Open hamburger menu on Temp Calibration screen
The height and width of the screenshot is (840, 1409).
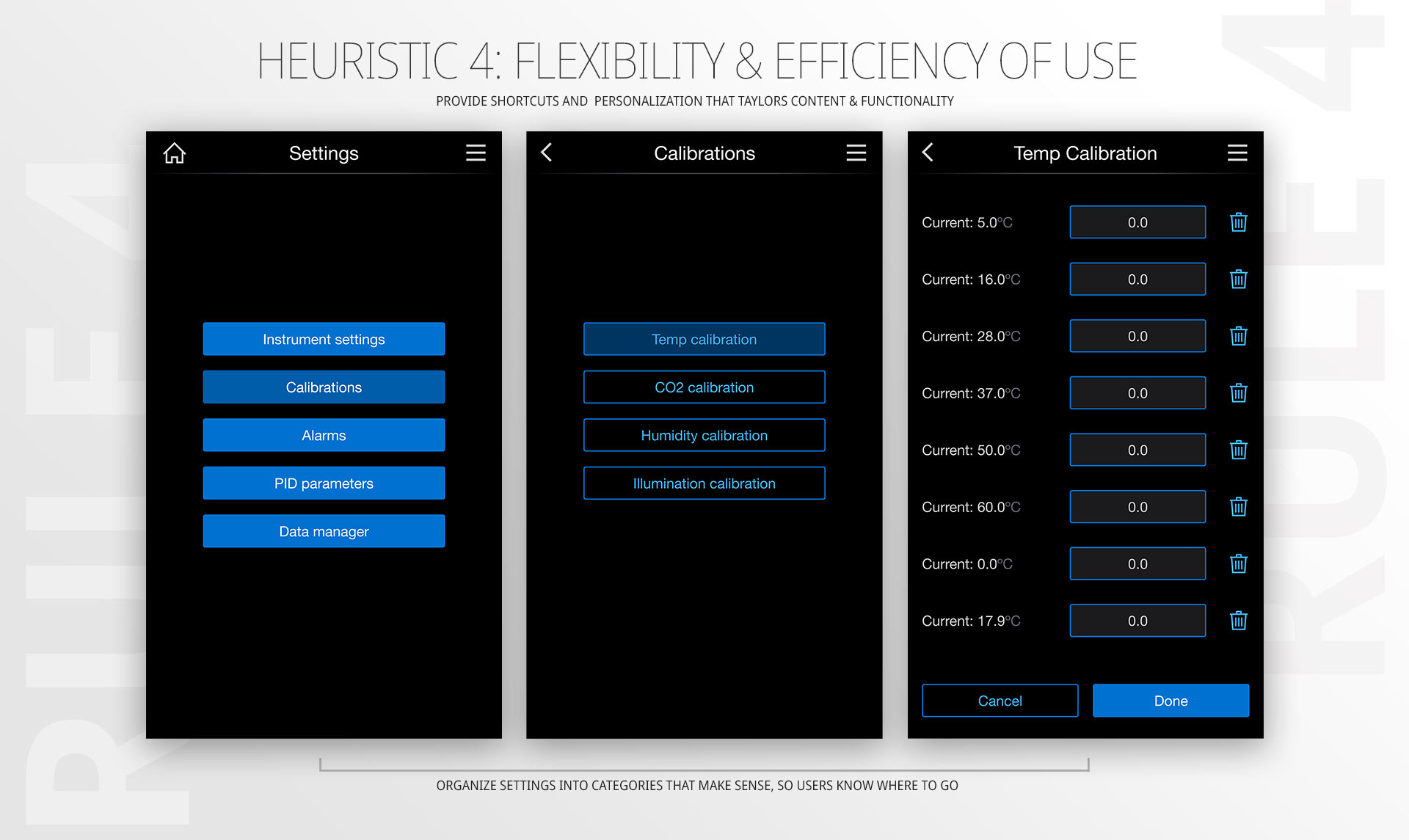(1237, 153)
